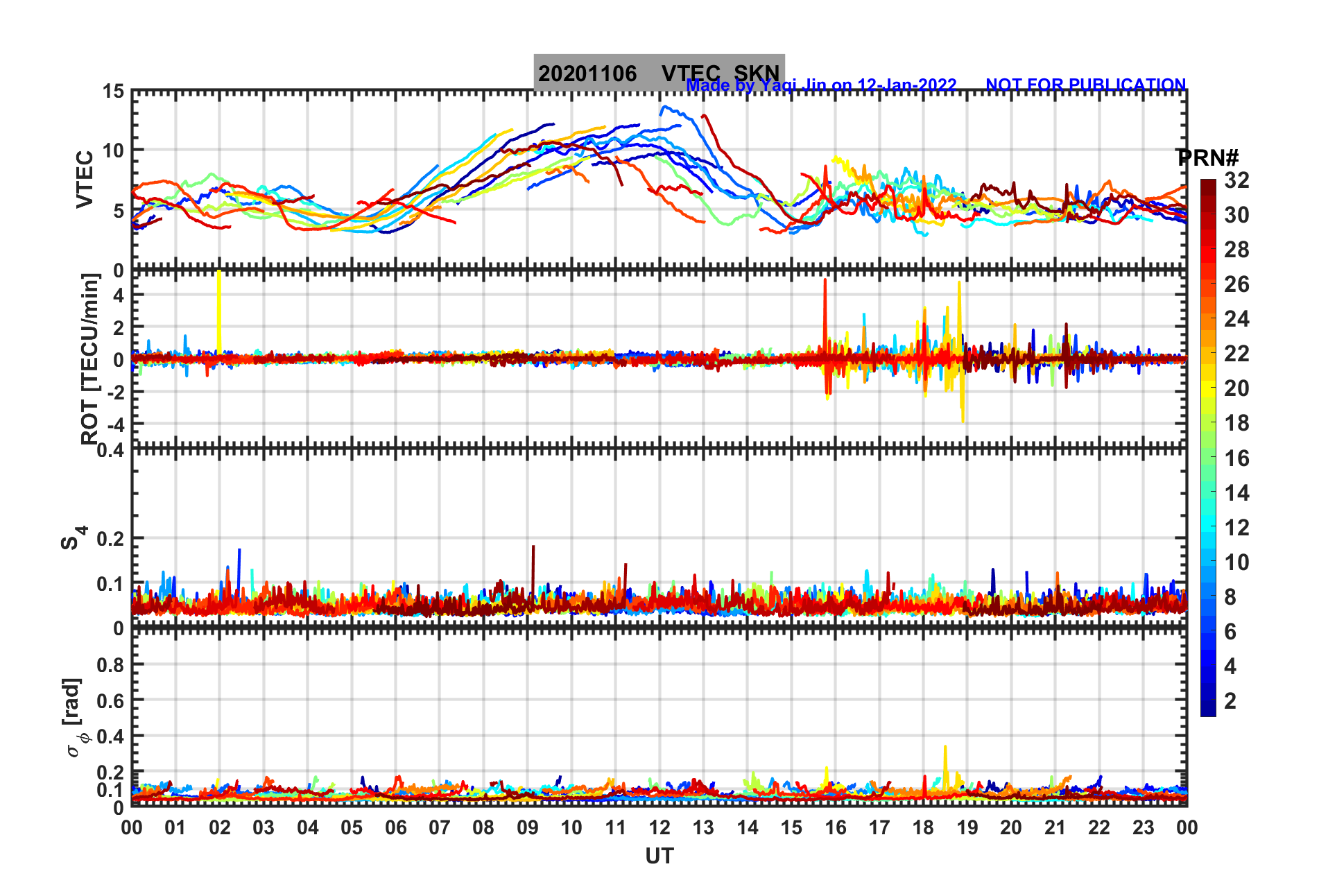This screenshot has height=896, width=1319.
Task: Select colorbar tick label 14
Action: tap(1236, 493)
